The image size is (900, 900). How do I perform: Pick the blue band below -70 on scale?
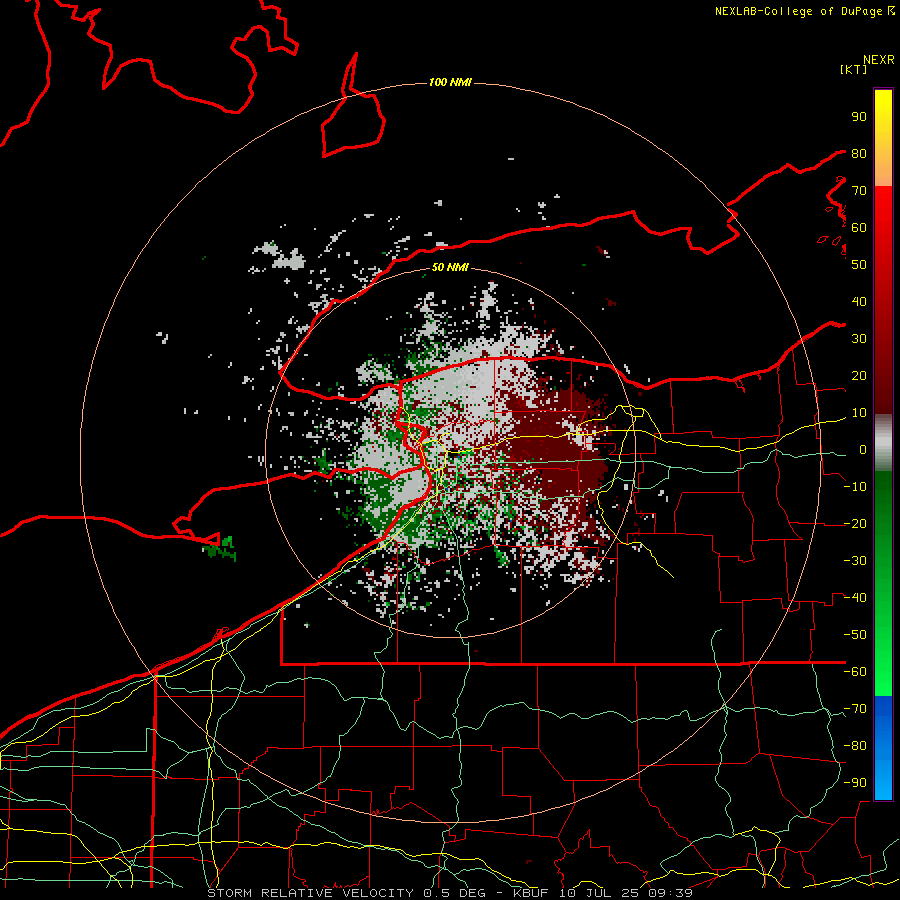(x=883, y=748)
